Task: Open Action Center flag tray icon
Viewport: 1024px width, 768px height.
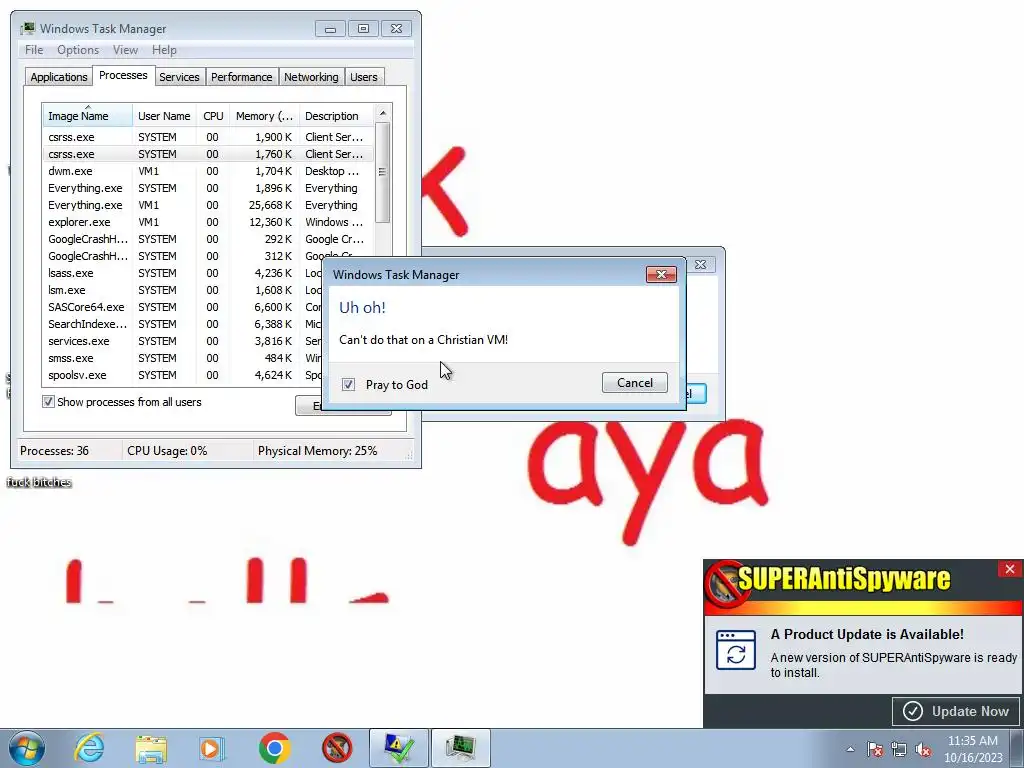Action: point(874,749)
